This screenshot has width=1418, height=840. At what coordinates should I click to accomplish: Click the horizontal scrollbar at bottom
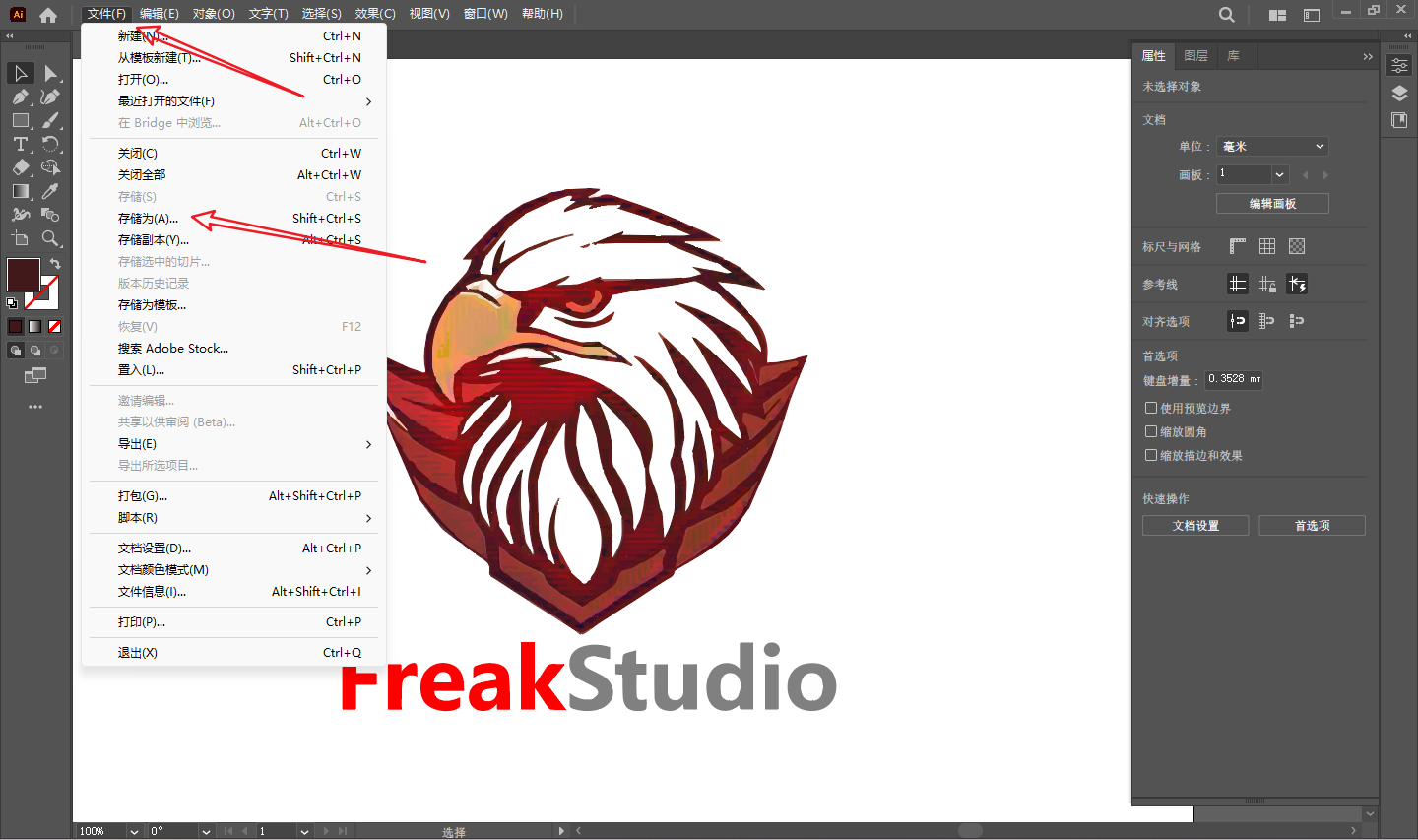[970, 831]
